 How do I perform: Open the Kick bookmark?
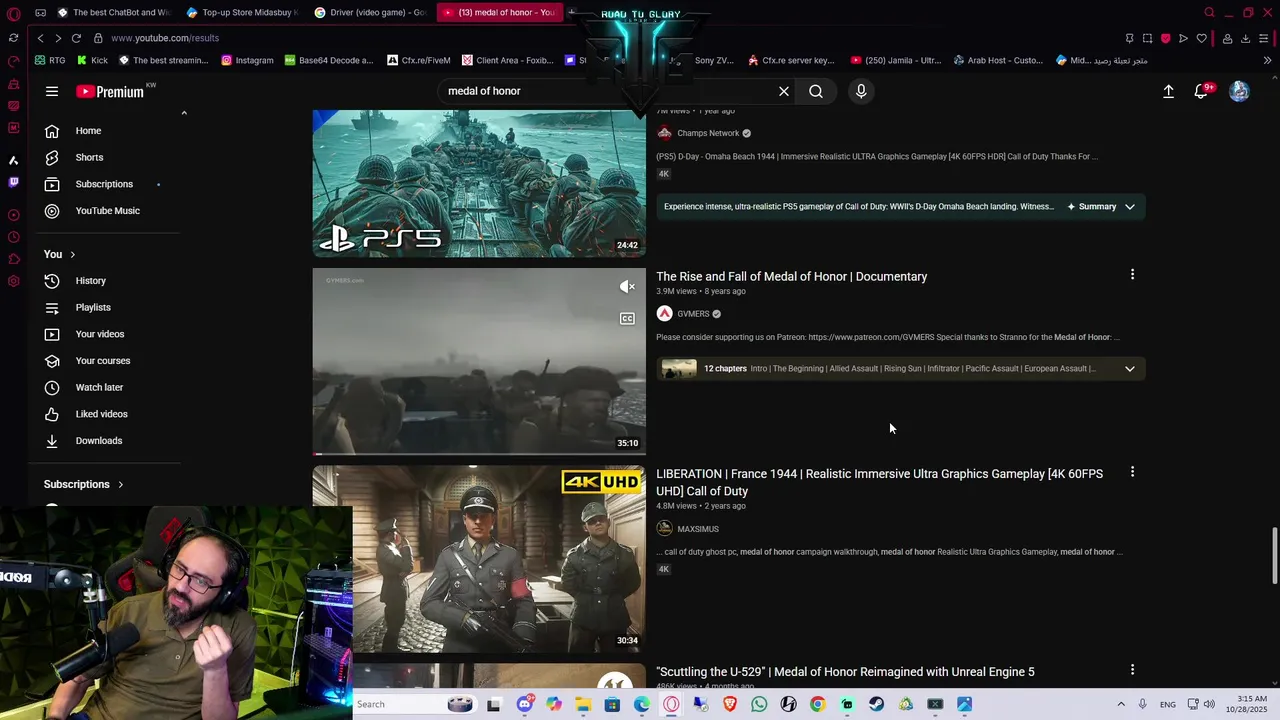pos(91,60)
